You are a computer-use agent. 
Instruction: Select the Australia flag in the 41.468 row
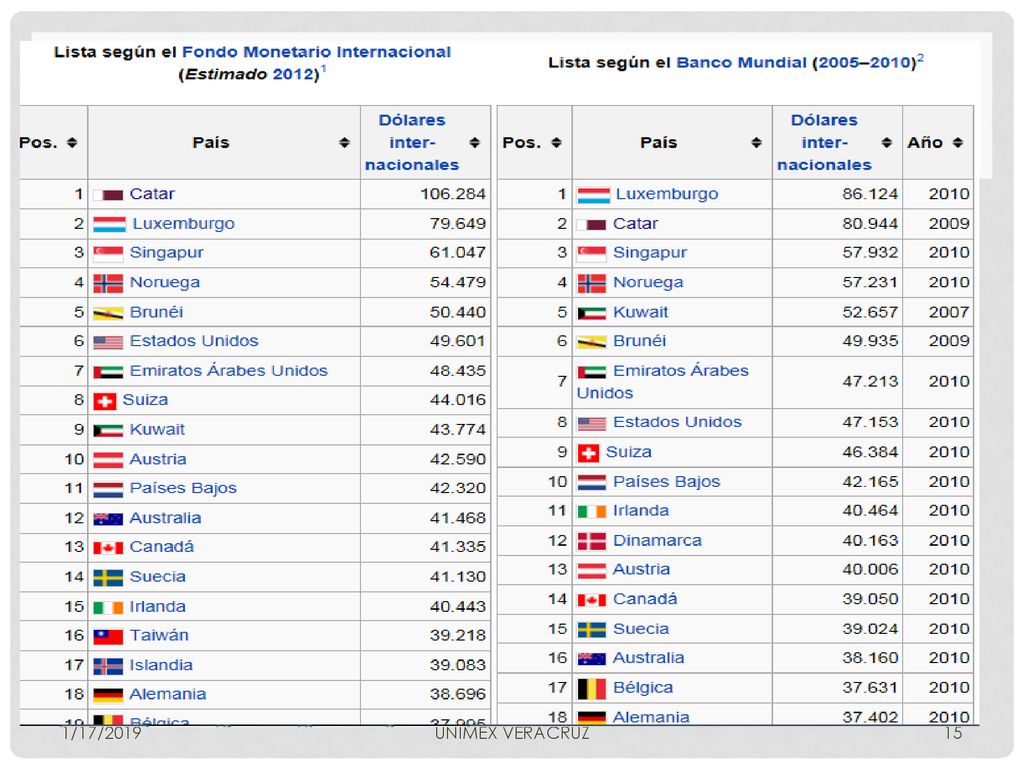[108, 519]
